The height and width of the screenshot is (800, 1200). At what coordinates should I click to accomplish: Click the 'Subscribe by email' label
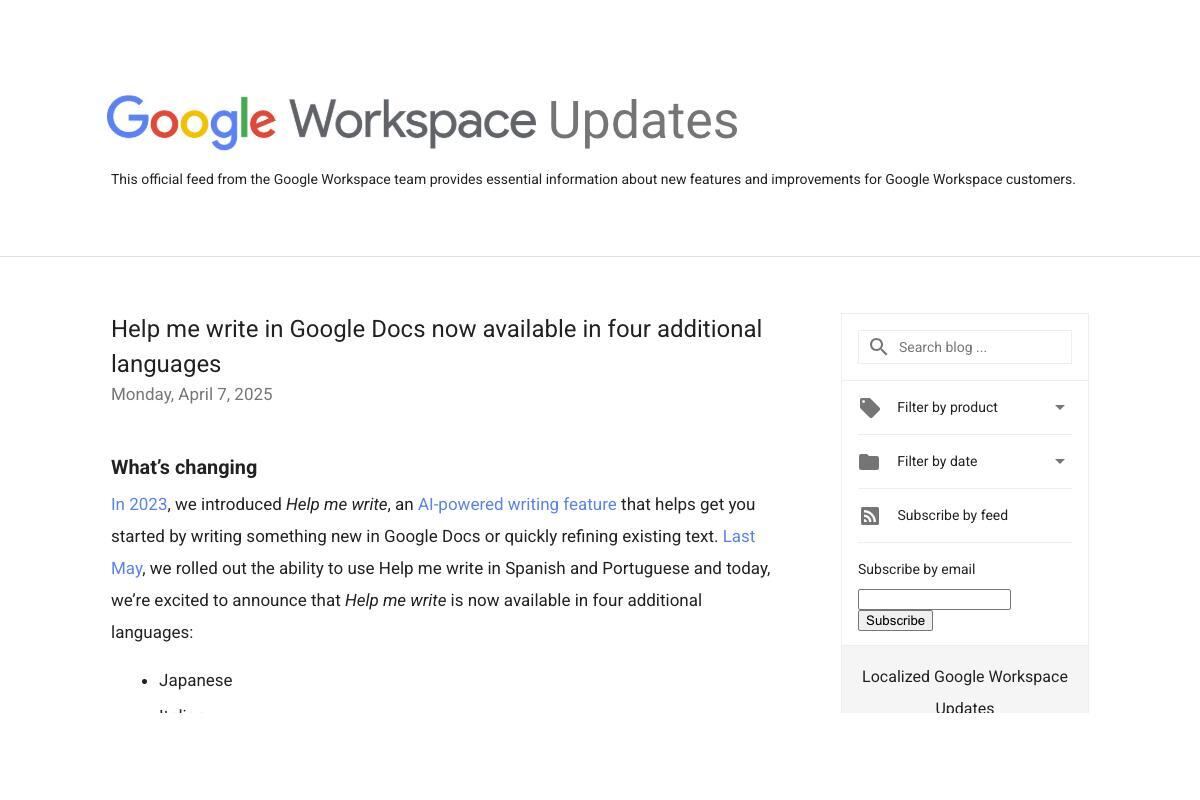point(916,569)
